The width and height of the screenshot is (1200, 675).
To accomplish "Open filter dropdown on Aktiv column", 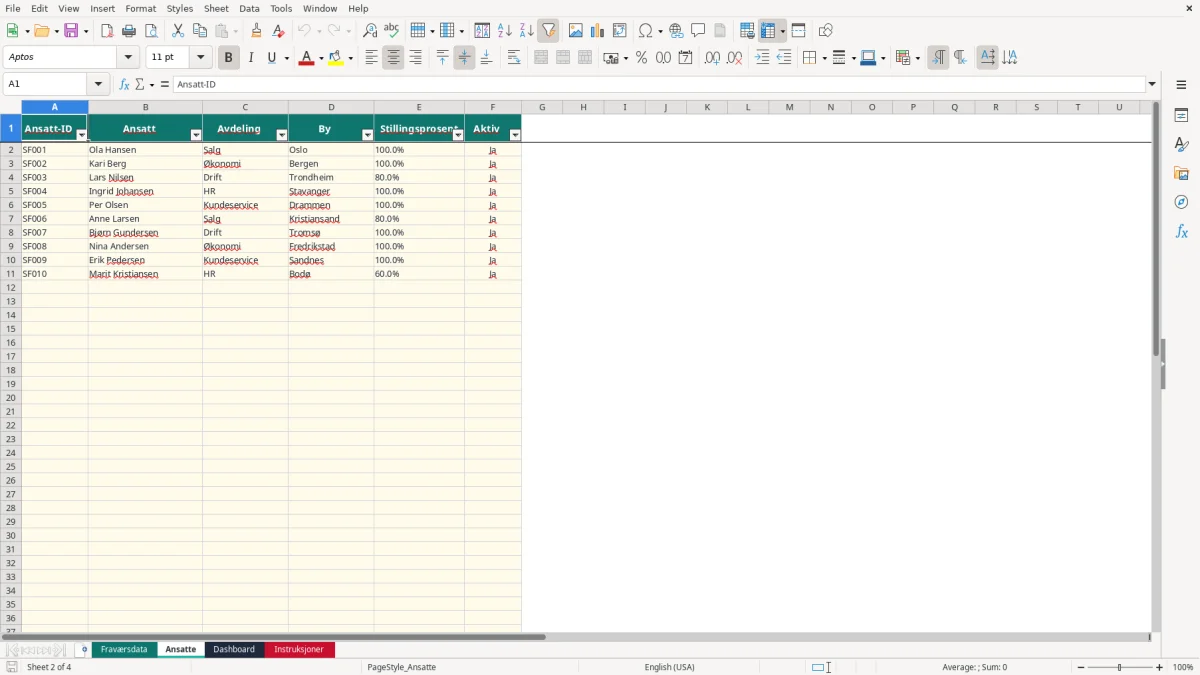I will pos(515,135).
